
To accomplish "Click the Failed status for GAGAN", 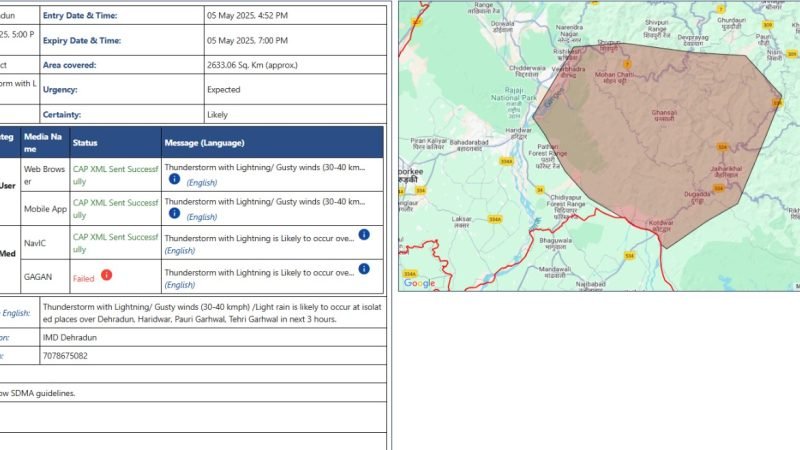I will [x=84, y=279].
